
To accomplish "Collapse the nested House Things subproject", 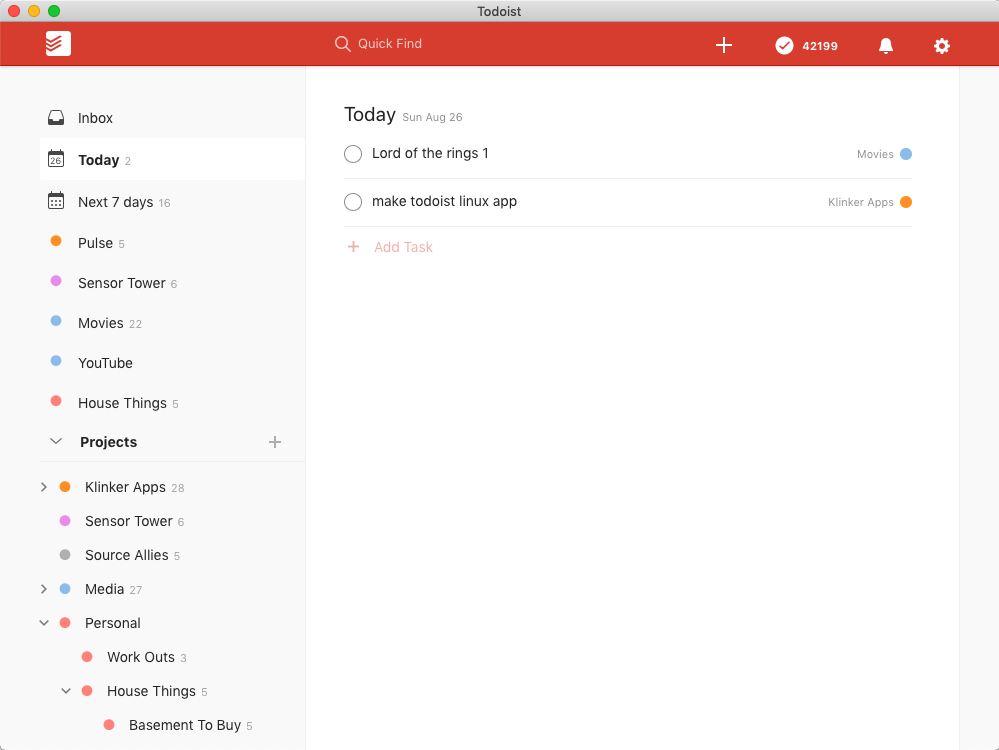I will pos(66,691).
